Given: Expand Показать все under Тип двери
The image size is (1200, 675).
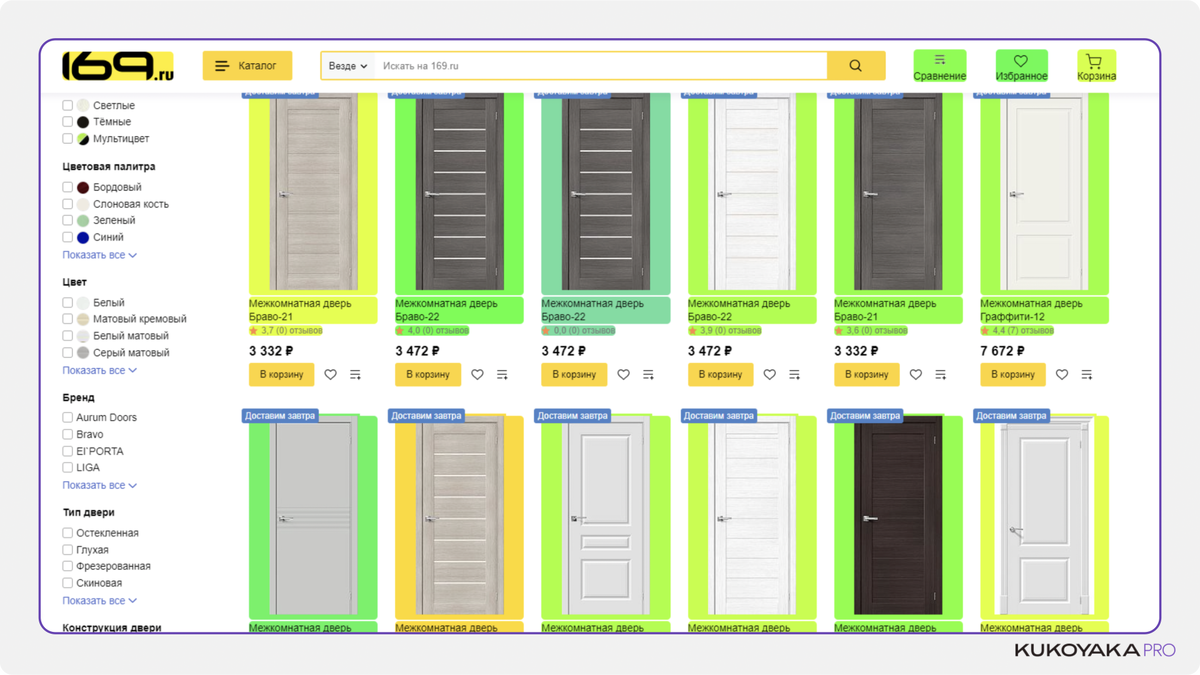Looking at the screenshot, I should click(99, 601).
